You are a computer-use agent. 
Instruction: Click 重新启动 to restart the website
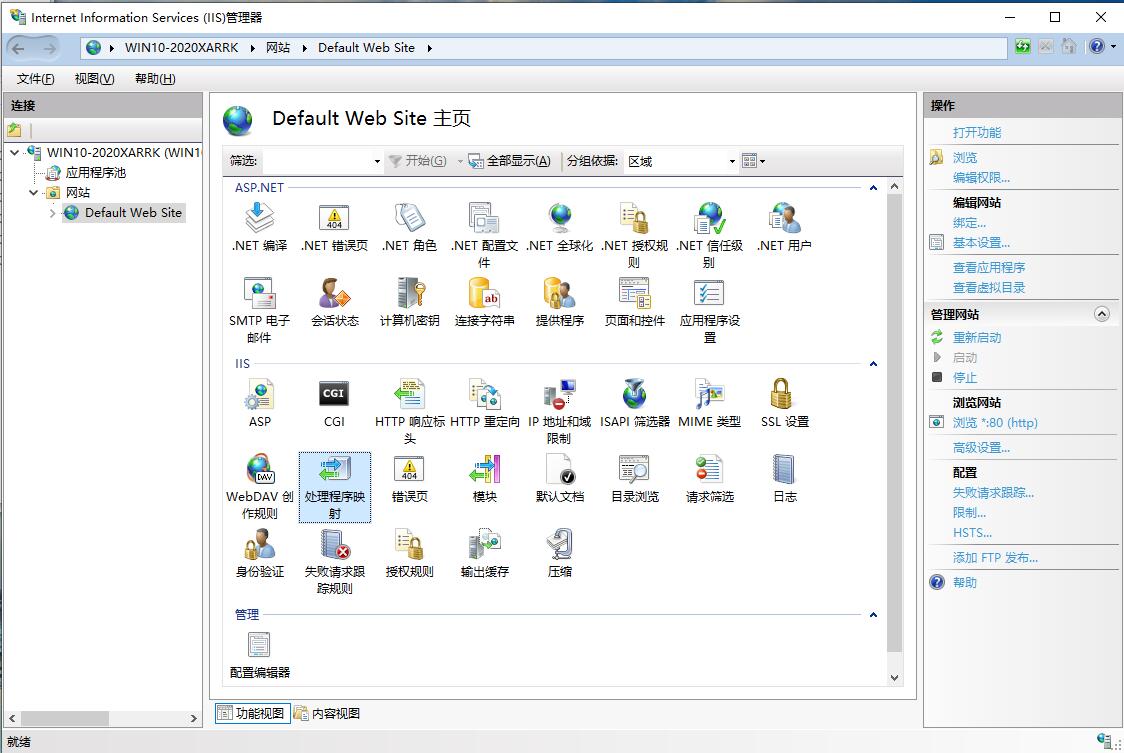(x=976, y=338)
